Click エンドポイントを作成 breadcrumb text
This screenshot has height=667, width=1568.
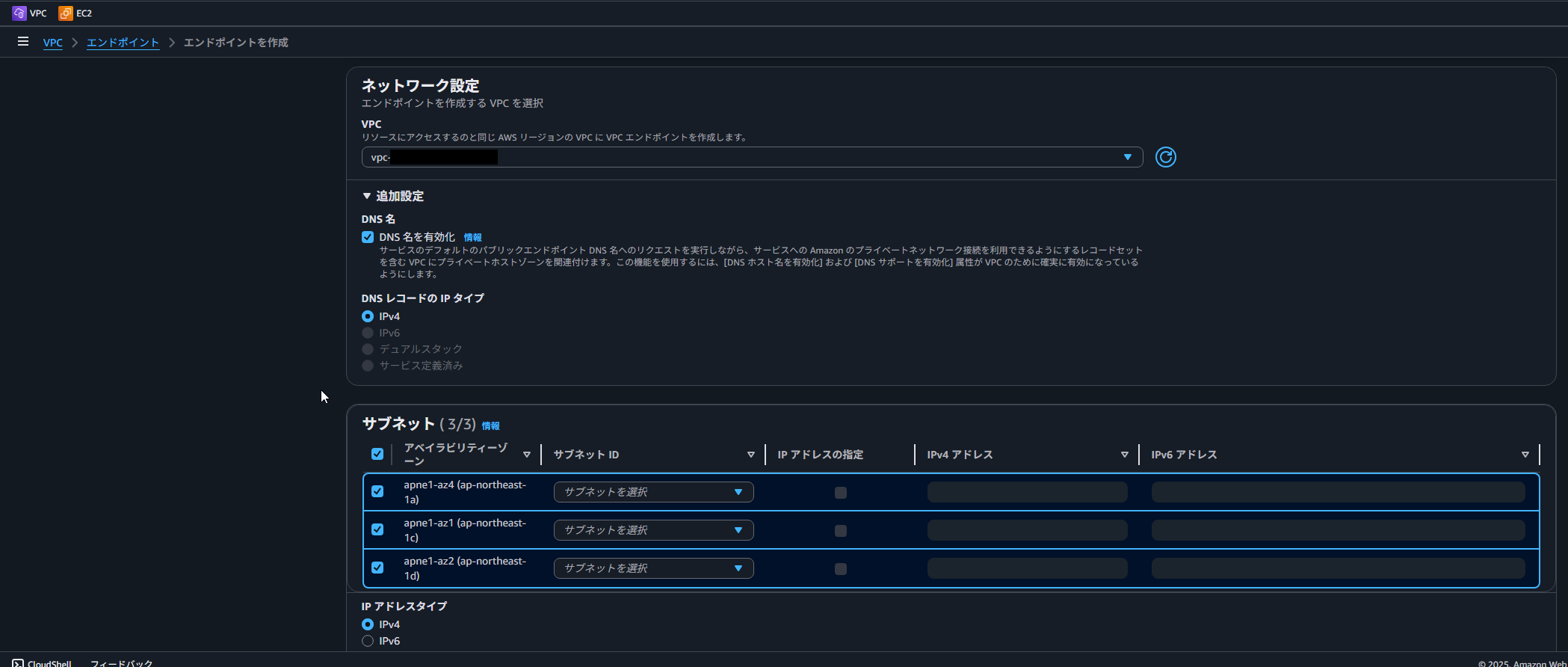coord(236,43)
